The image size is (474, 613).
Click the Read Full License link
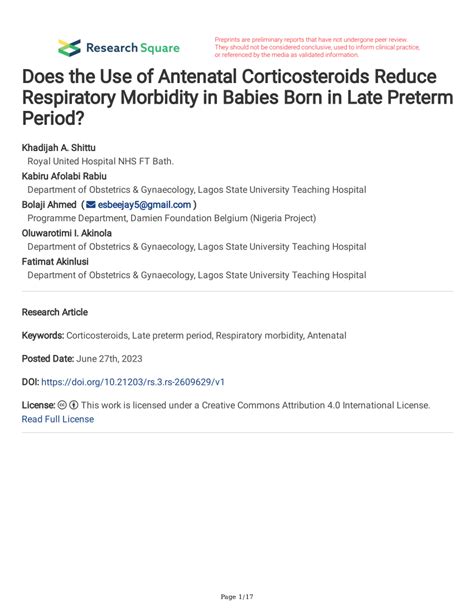pyautogui.click(x=58, y=419)
